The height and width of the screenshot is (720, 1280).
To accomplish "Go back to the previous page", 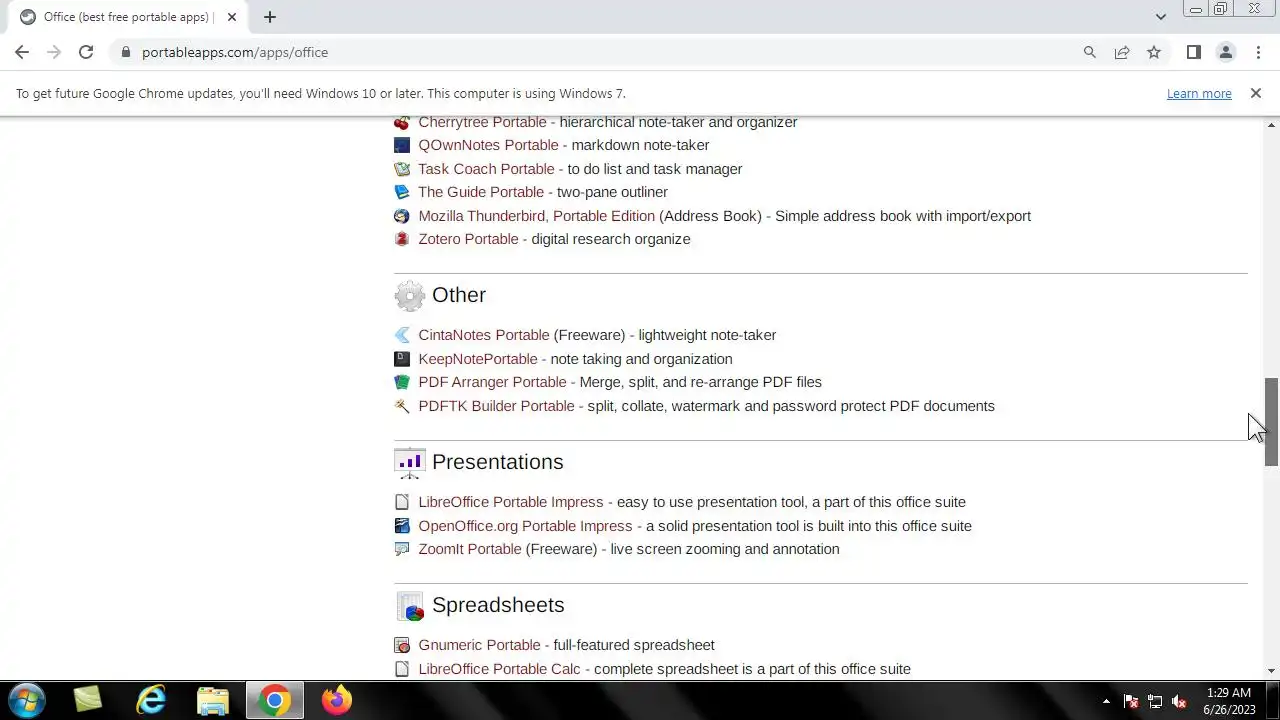I will [22, 52].
